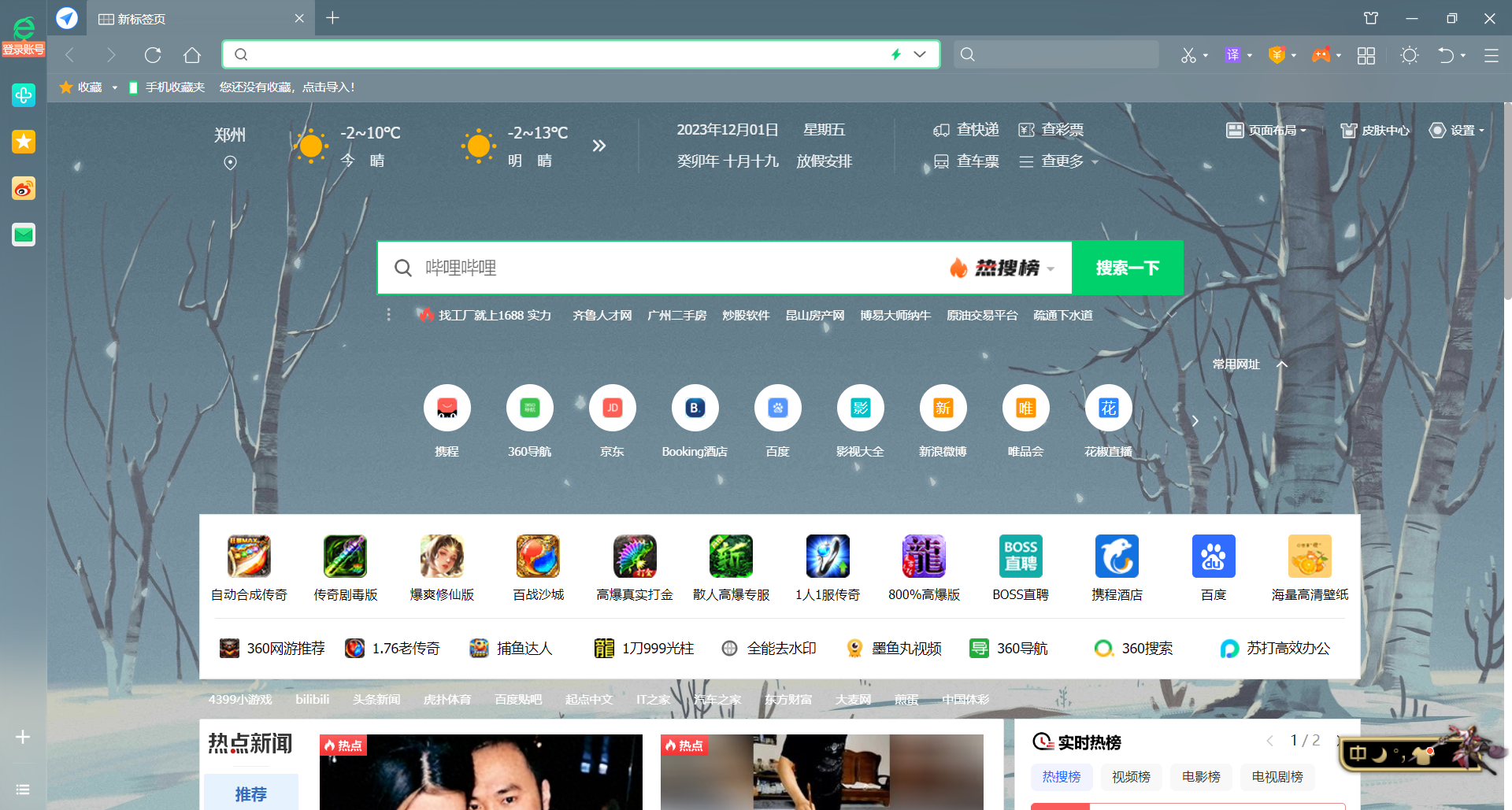
Task: Toggle night mode sun icon
Action: [x=1410, y=55]
